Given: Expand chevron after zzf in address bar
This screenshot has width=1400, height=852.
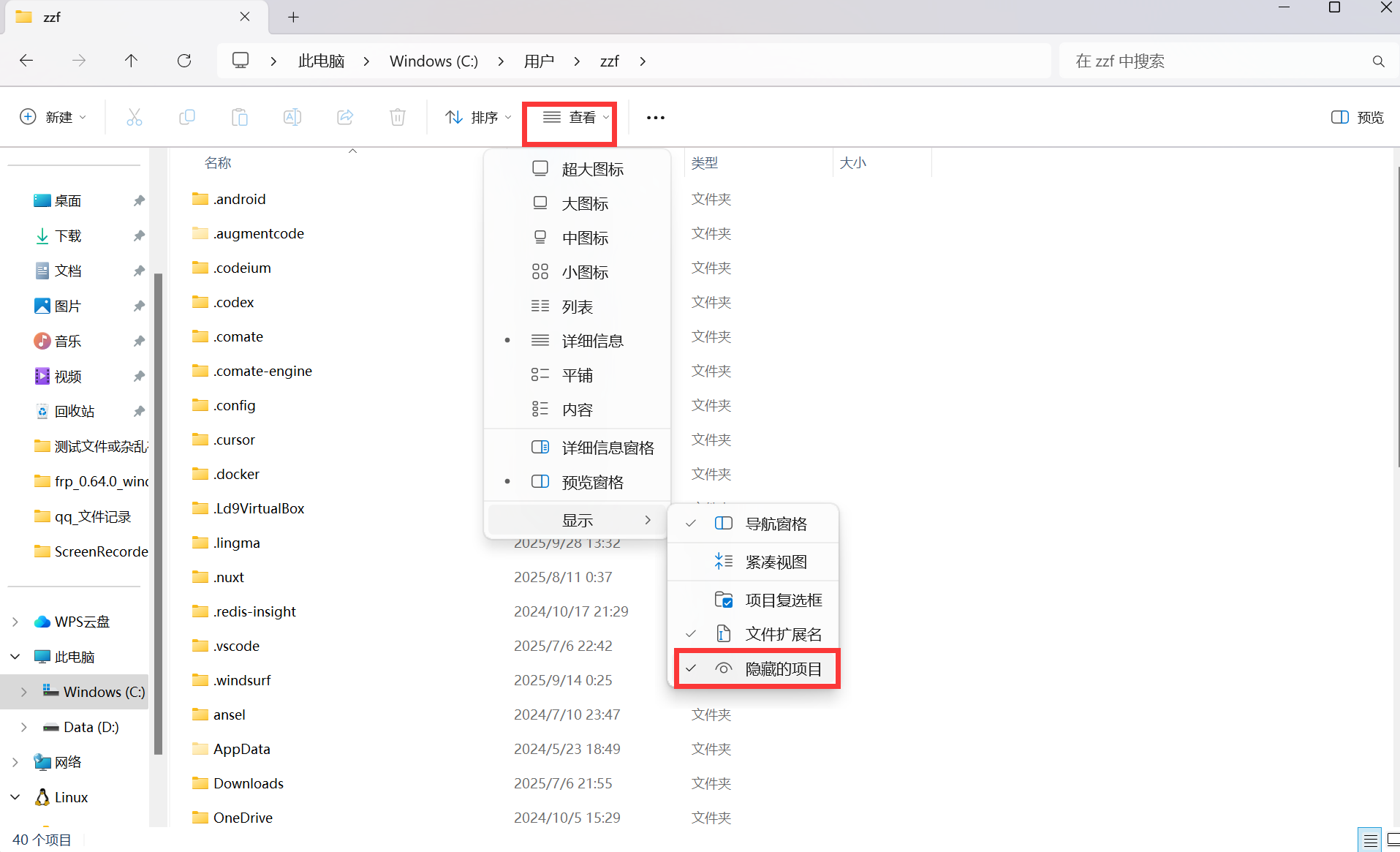Looking at the screenshot, I should point(643,61).
